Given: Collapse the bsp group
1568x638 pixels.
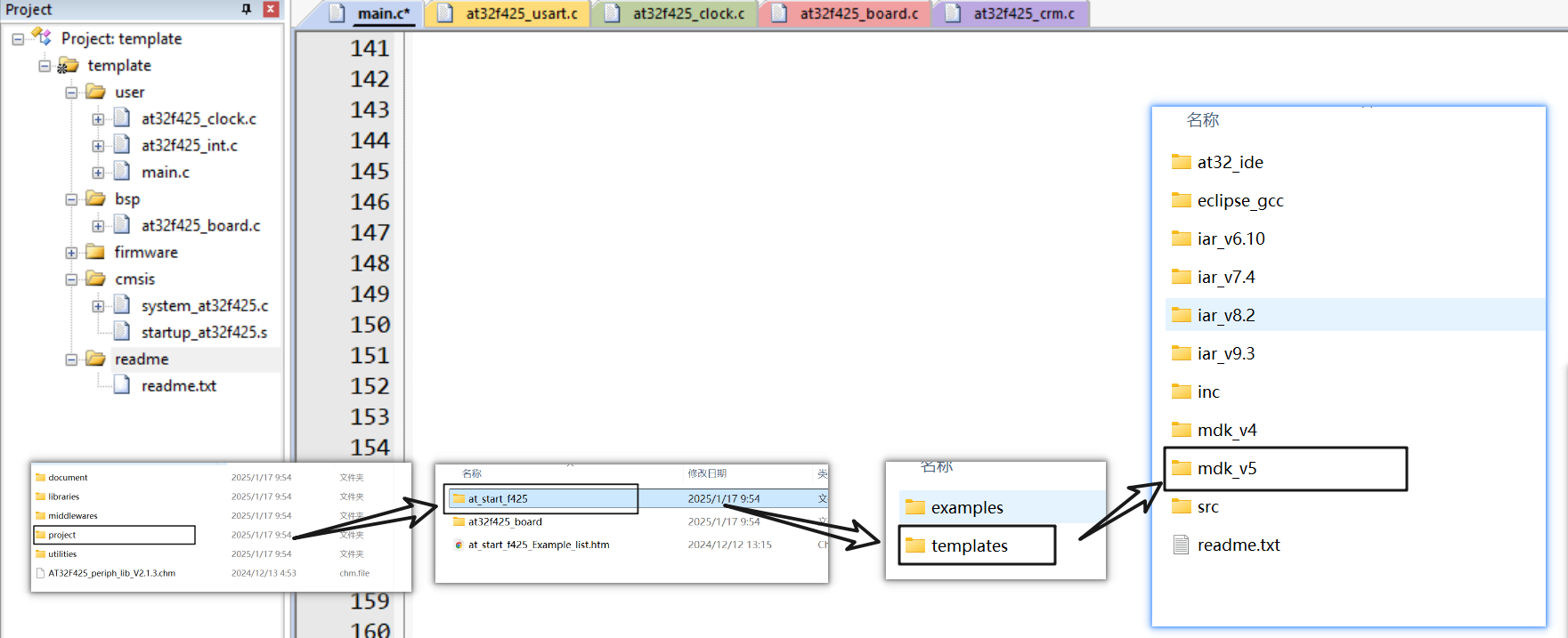Looking at the screenshot, I should (x=71, y=199).
